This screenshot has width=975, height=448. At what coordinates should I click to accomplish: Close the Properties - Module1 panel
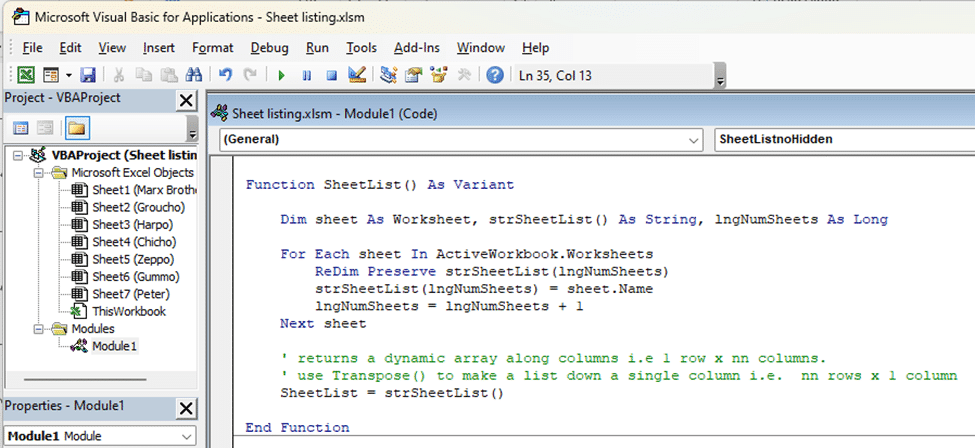click(185, 408)
